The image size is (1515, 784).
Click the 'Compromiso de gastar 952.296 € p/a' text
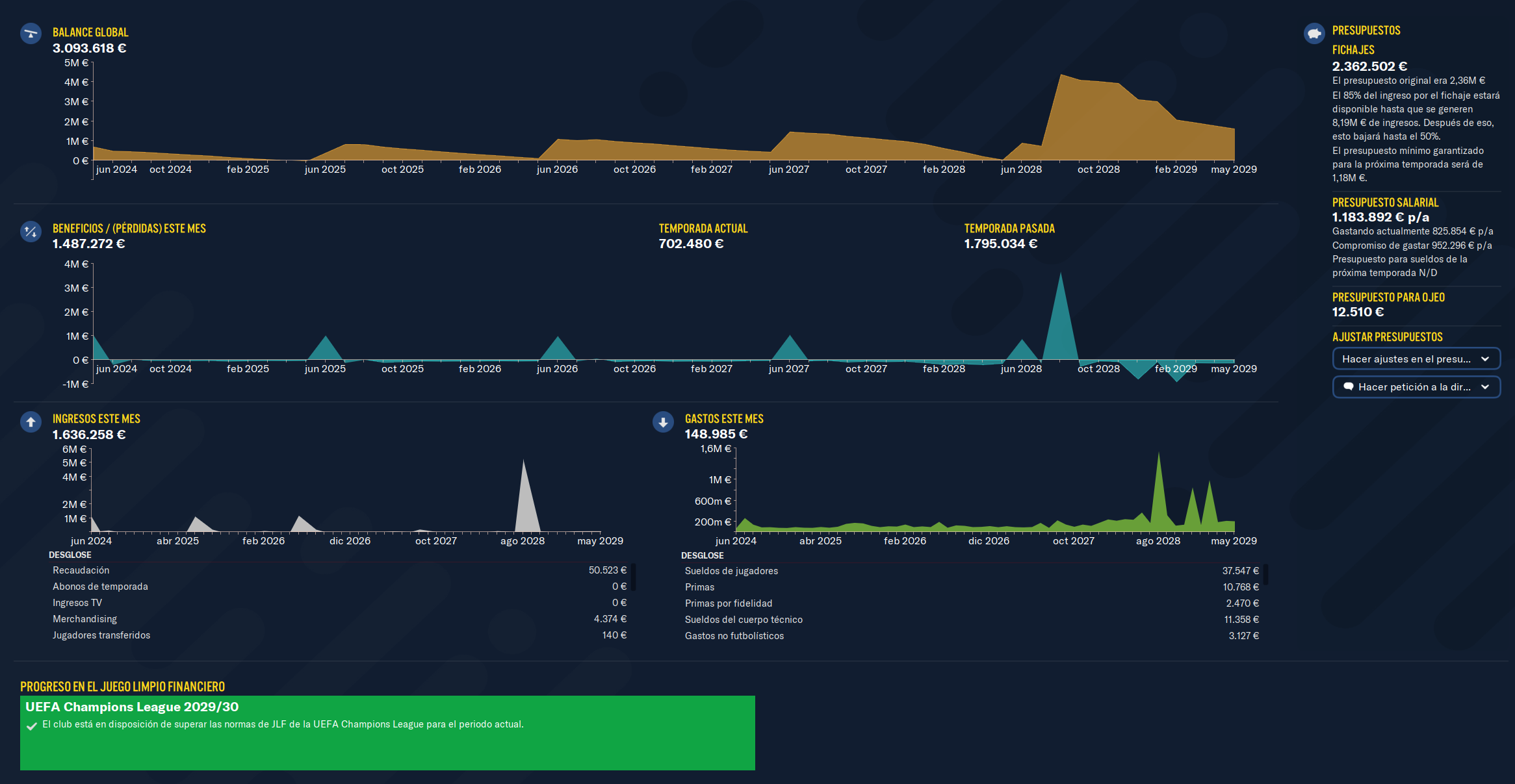[x=1412, y=246]
